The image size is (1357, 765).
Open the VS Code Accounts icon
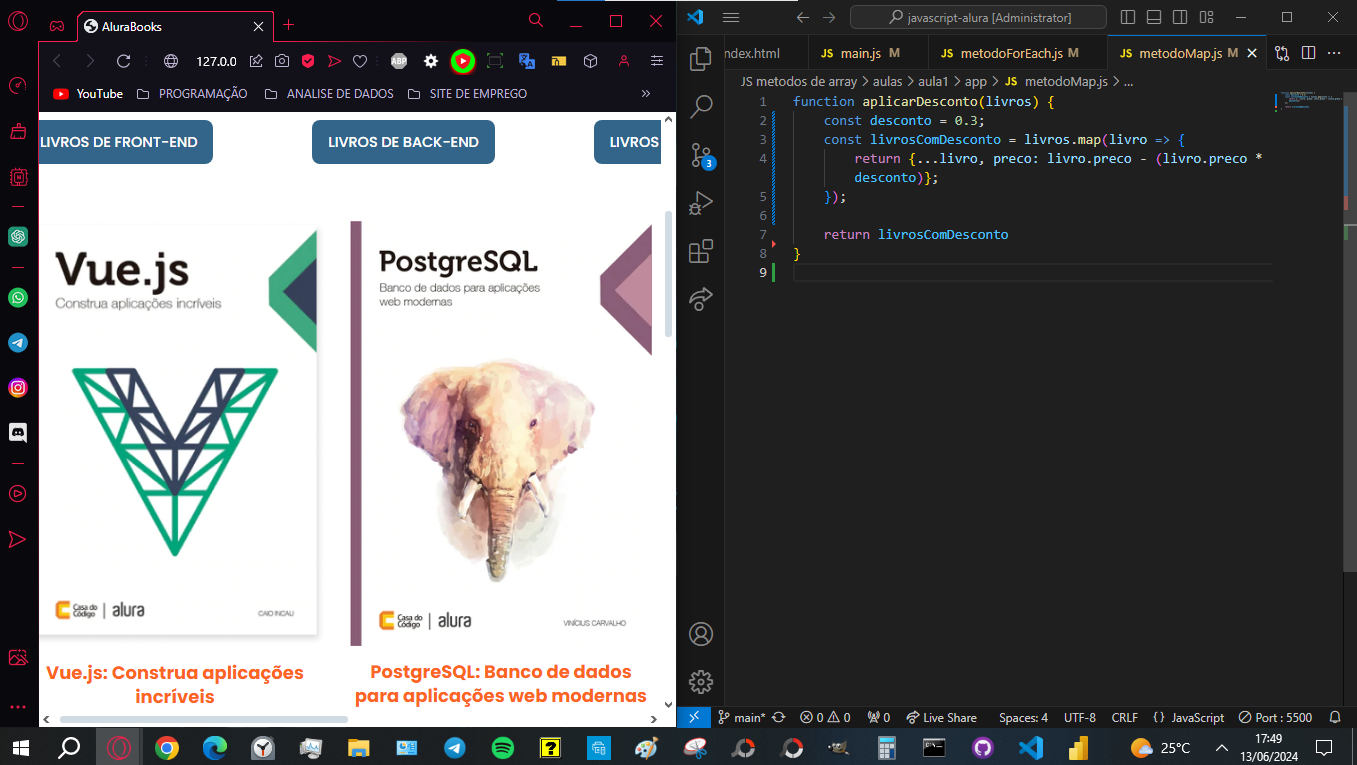click(701, 634)
